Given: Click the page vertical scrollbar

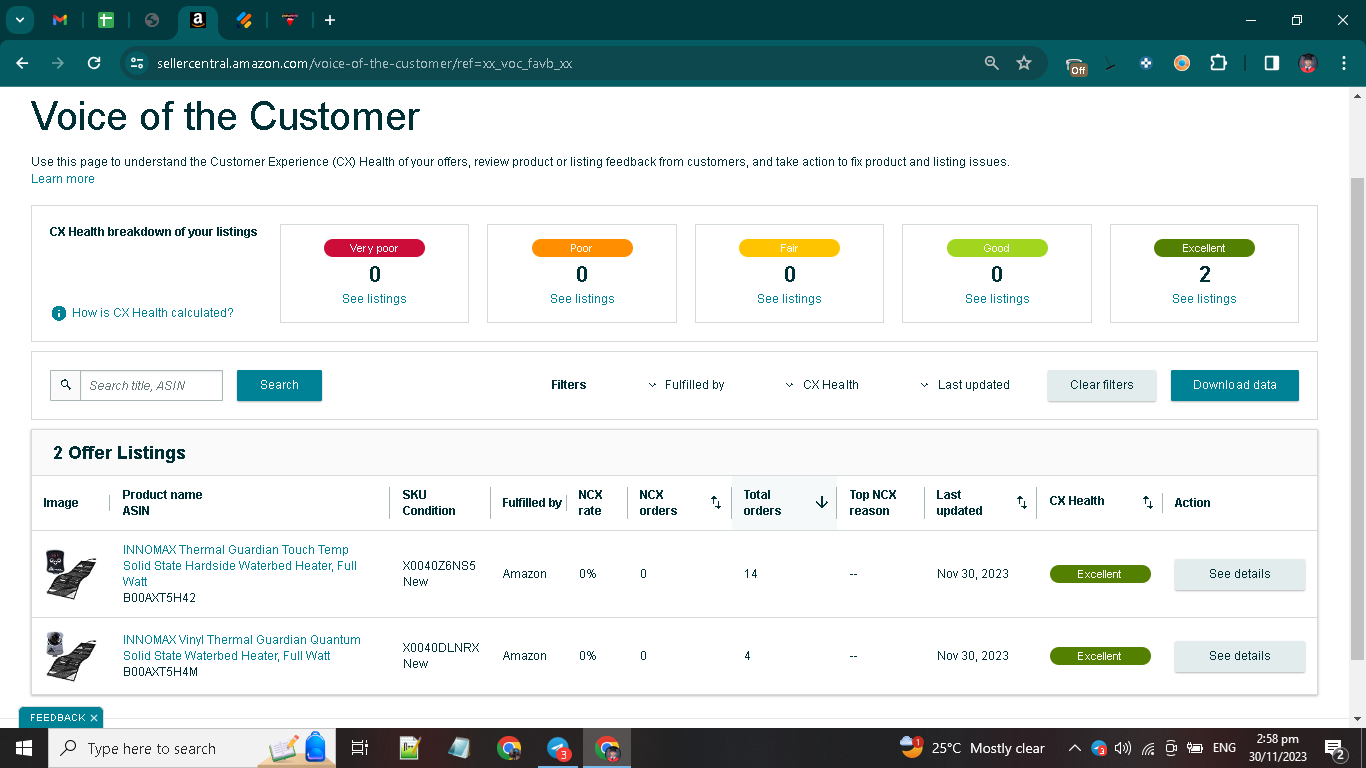Looking at the screenshot, I should [1357, 420].
